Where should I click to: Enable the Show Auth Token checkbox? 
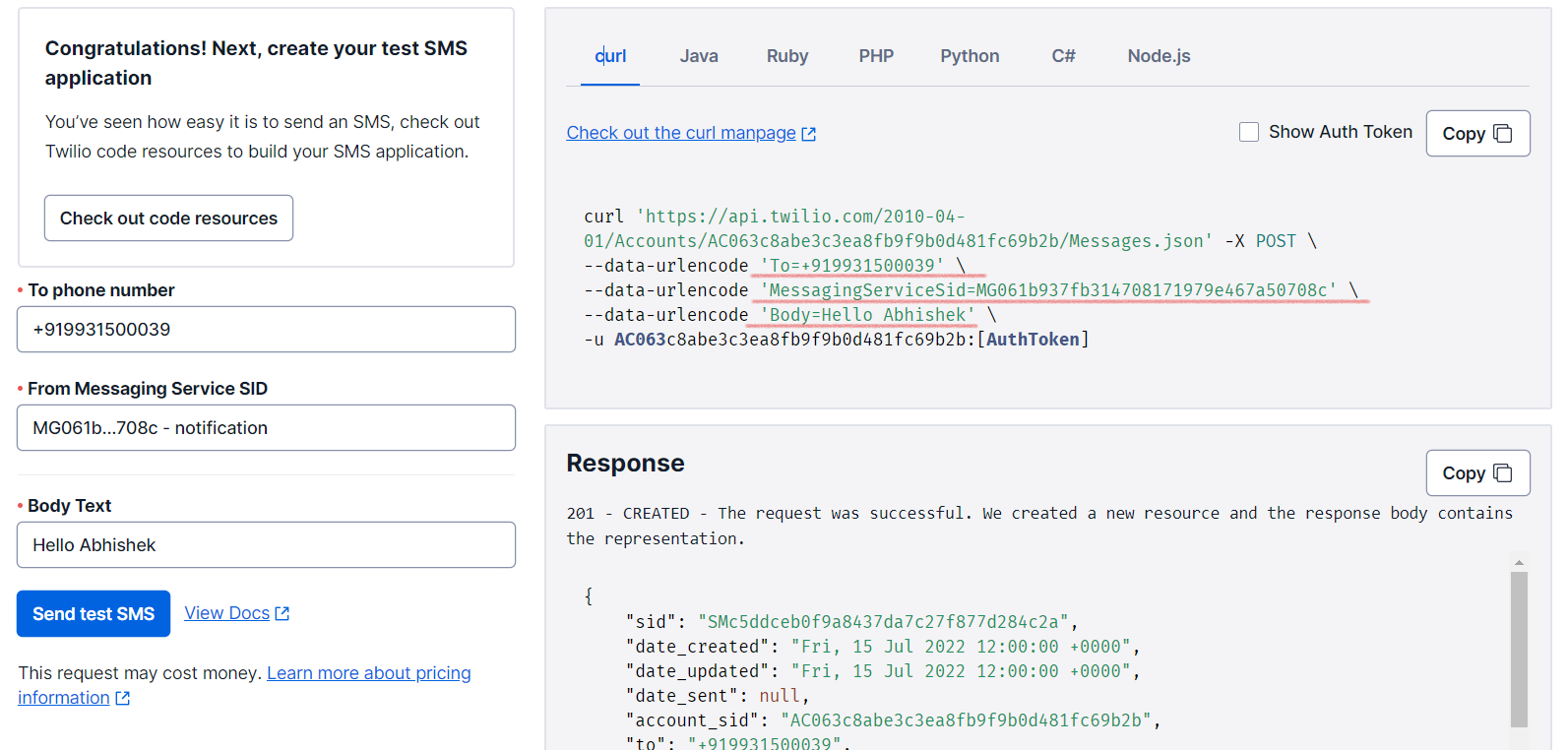(x=1249, y=132)
